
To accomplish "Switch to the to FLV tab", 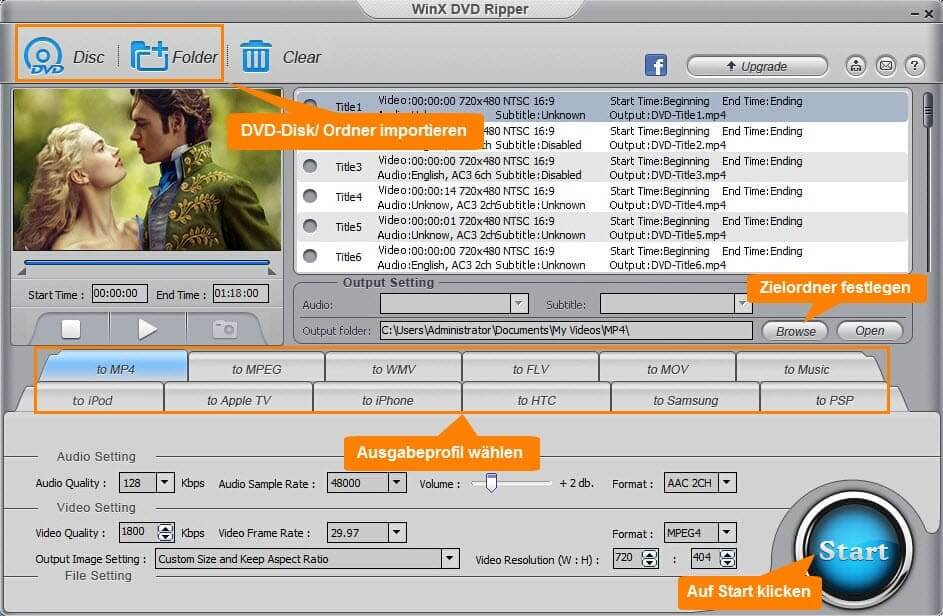I will click(530, 369).
